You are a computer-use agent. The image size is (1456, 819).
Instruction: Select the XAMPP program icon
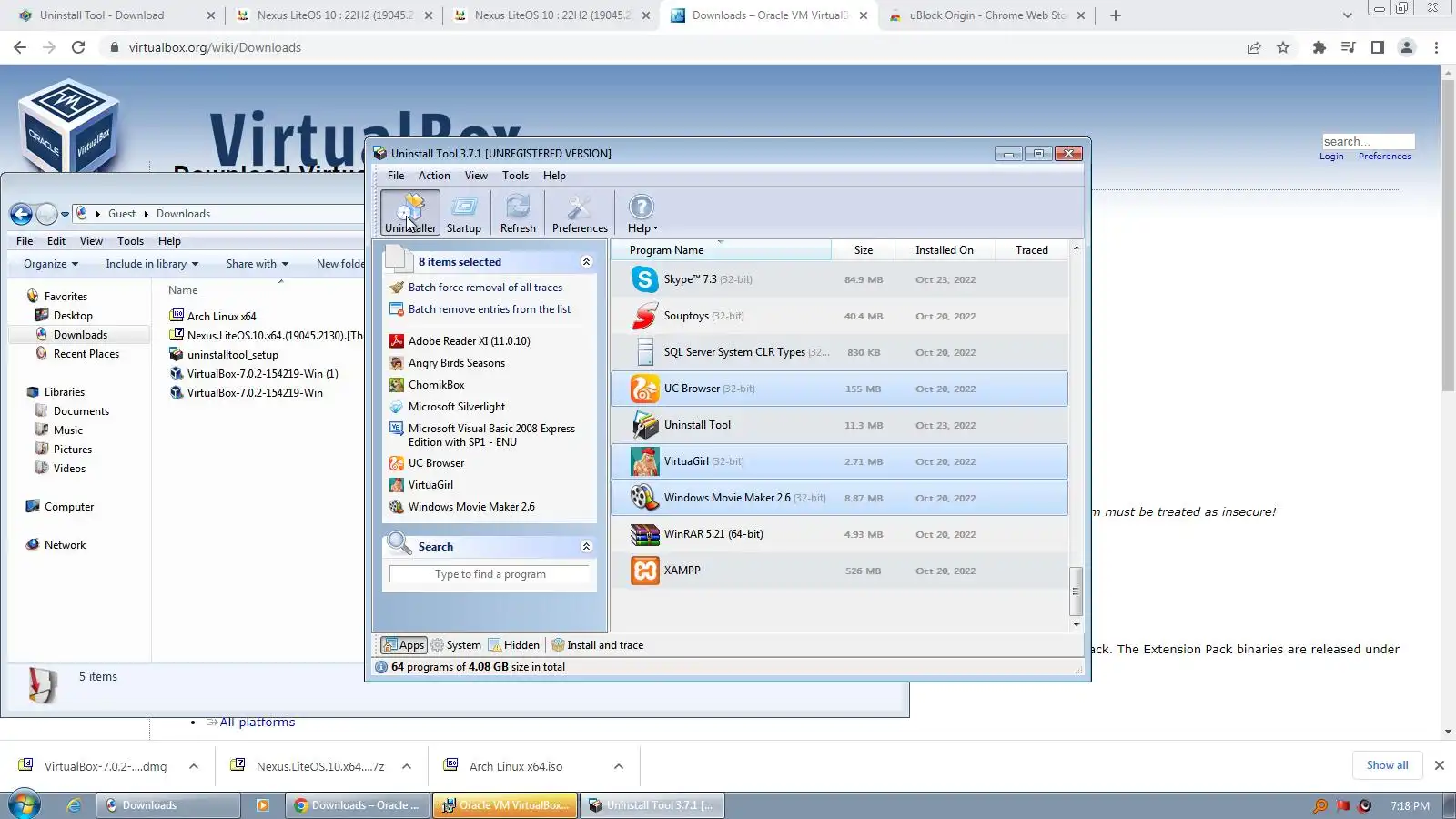(x=644, y=571)
